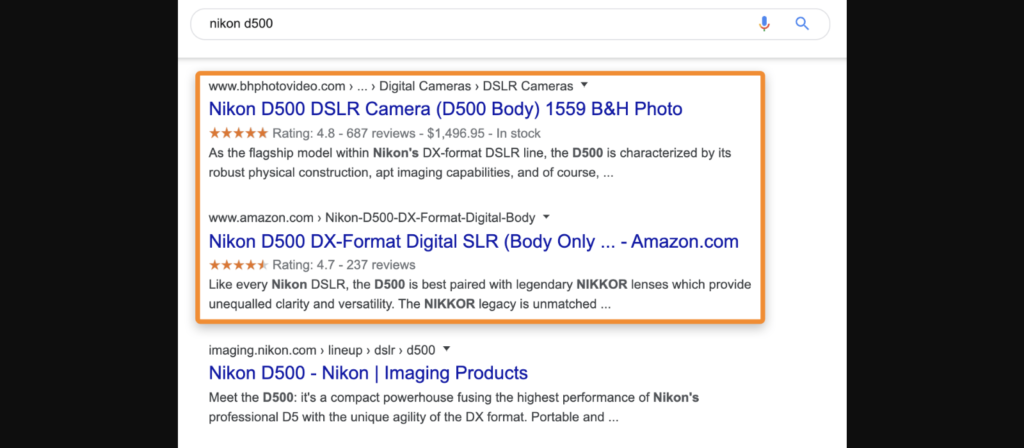This screenshot has height=448, width=1024.
Task: Focus the search box containing nikon d500
Action: (x=510, y=24)
